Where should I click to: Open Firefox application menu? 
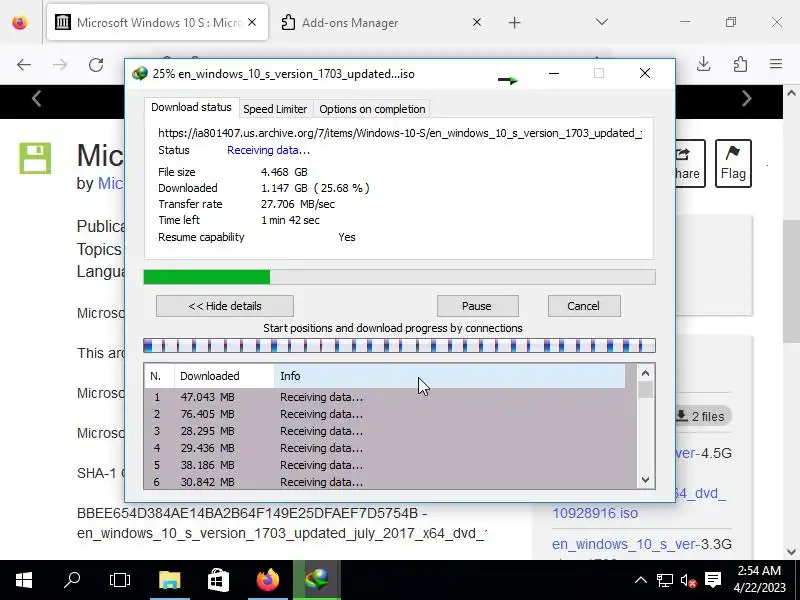point(776,64)
